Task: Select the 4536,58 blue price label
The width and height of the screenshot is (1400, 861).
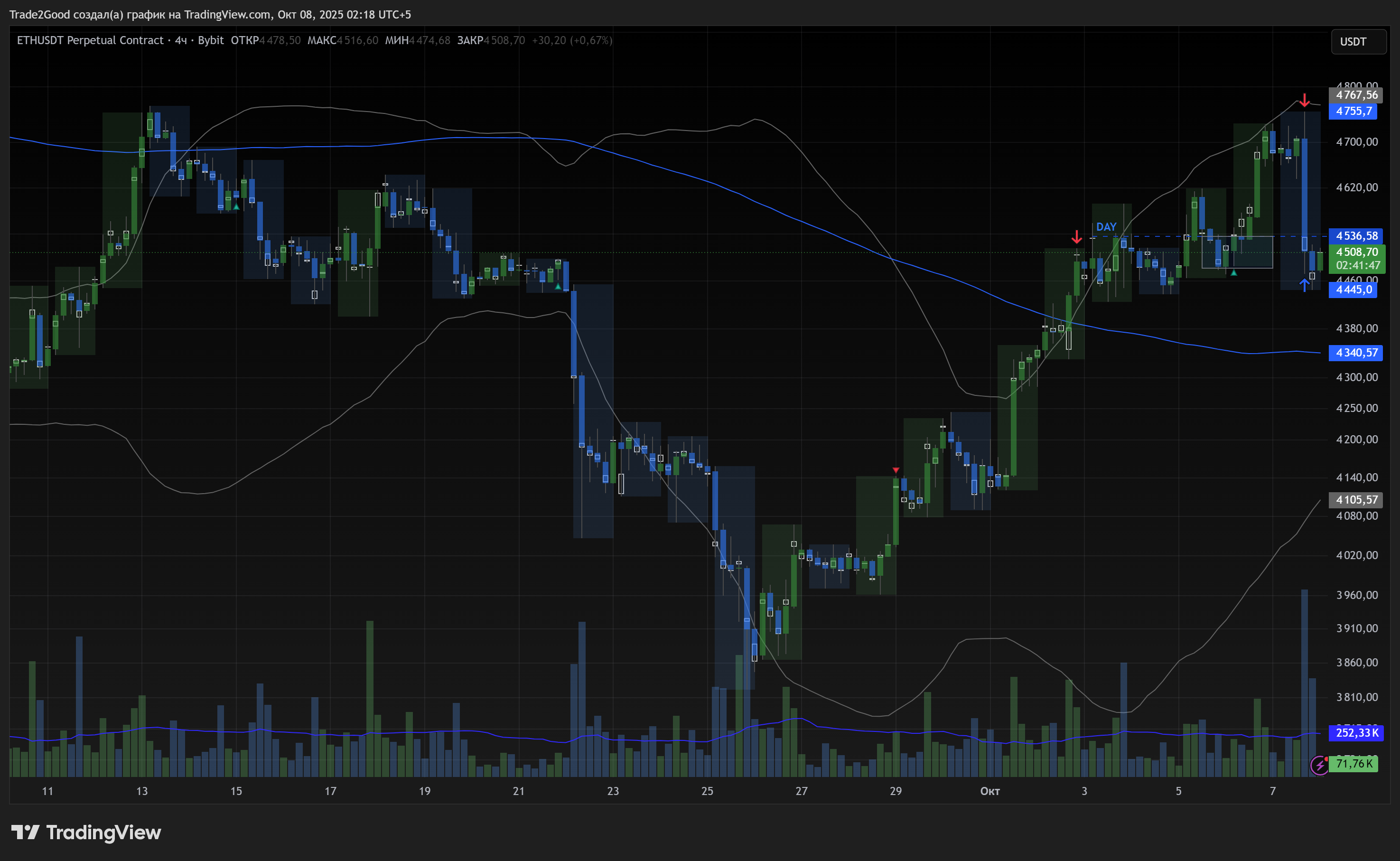Action: click(1356, 236)
